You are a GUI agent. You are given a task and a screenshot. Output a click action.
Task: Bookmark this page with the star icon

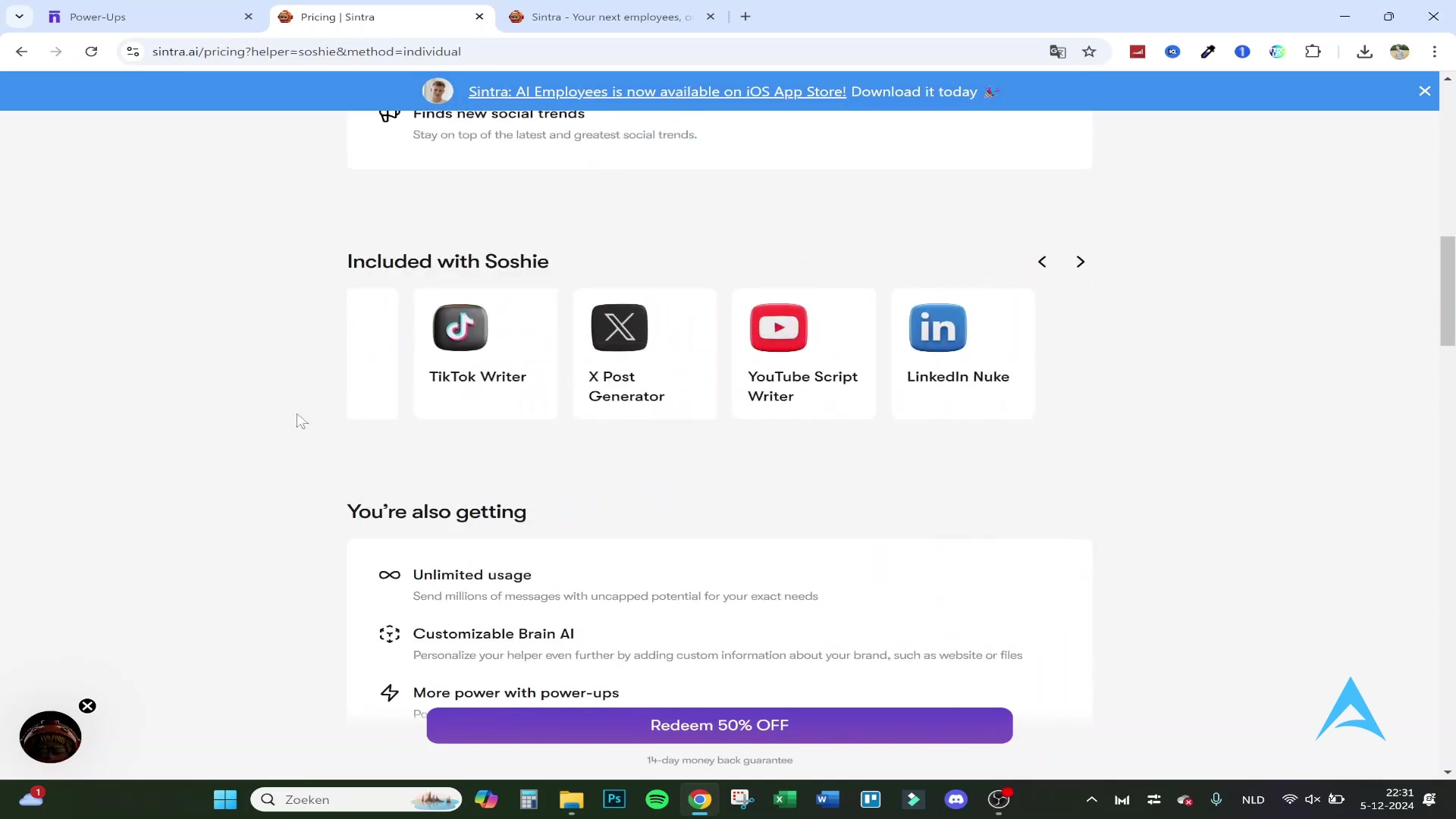[1090, 52]
